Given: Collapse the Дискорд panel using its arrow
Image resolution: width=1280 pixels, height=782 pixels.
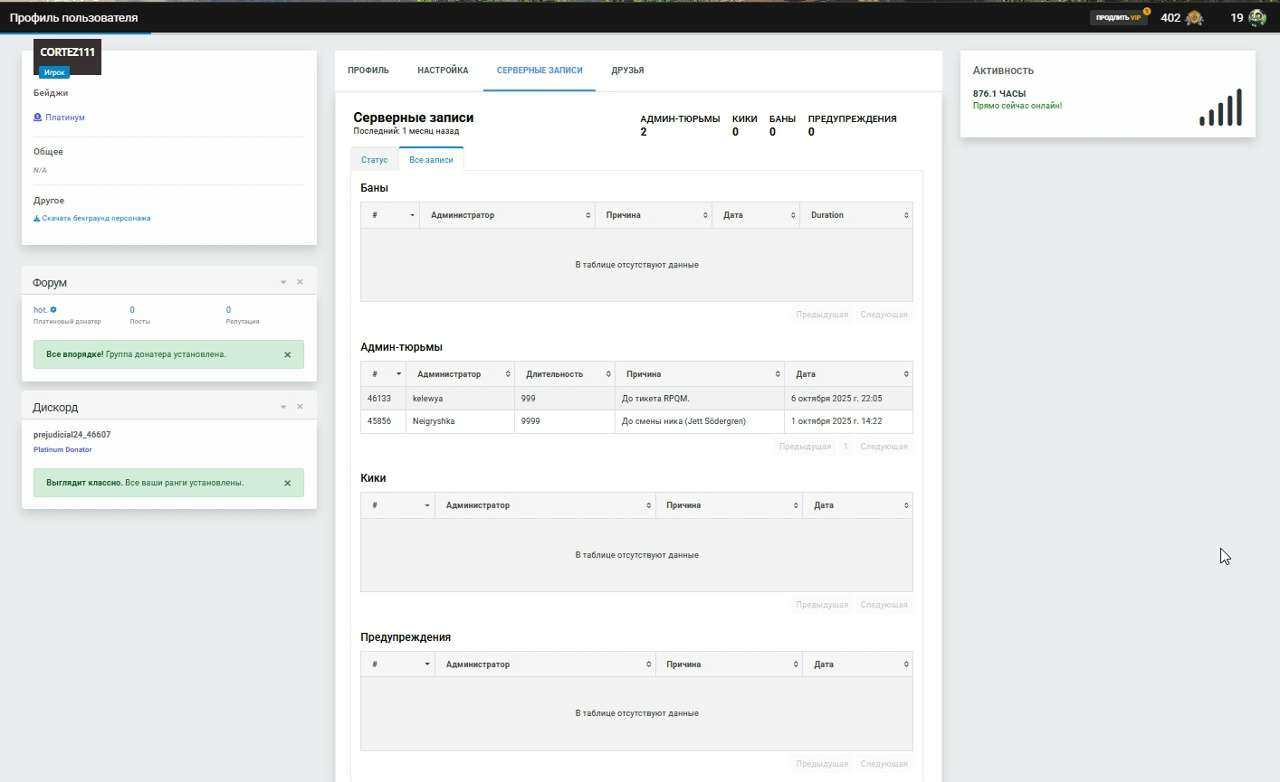Looking at the screenshot, I should tap(283, 407).
